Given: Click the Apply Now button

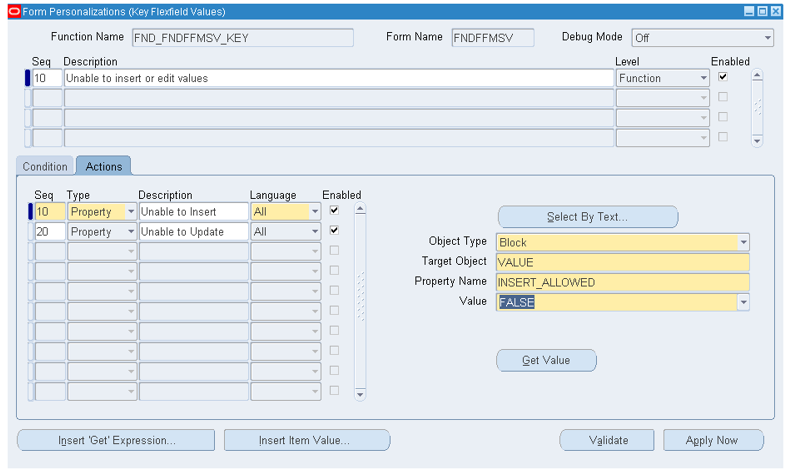Looking at the screenshot, I should click(713, 440).
